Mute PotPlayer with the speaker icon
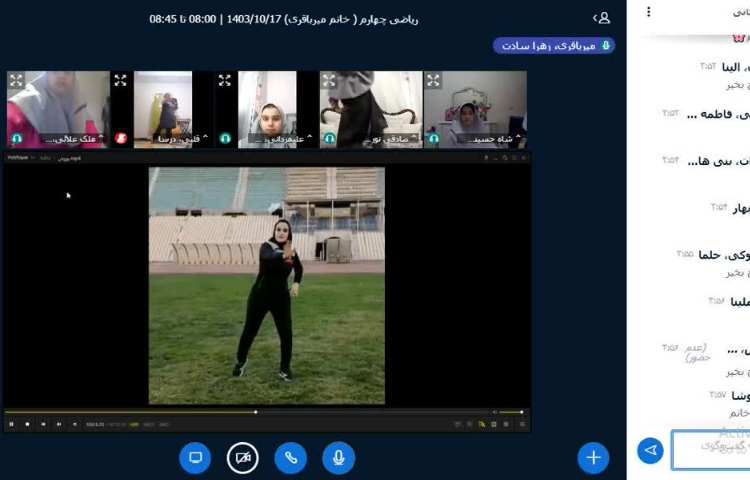Screen dimensions: 750x480 point(495,412)
